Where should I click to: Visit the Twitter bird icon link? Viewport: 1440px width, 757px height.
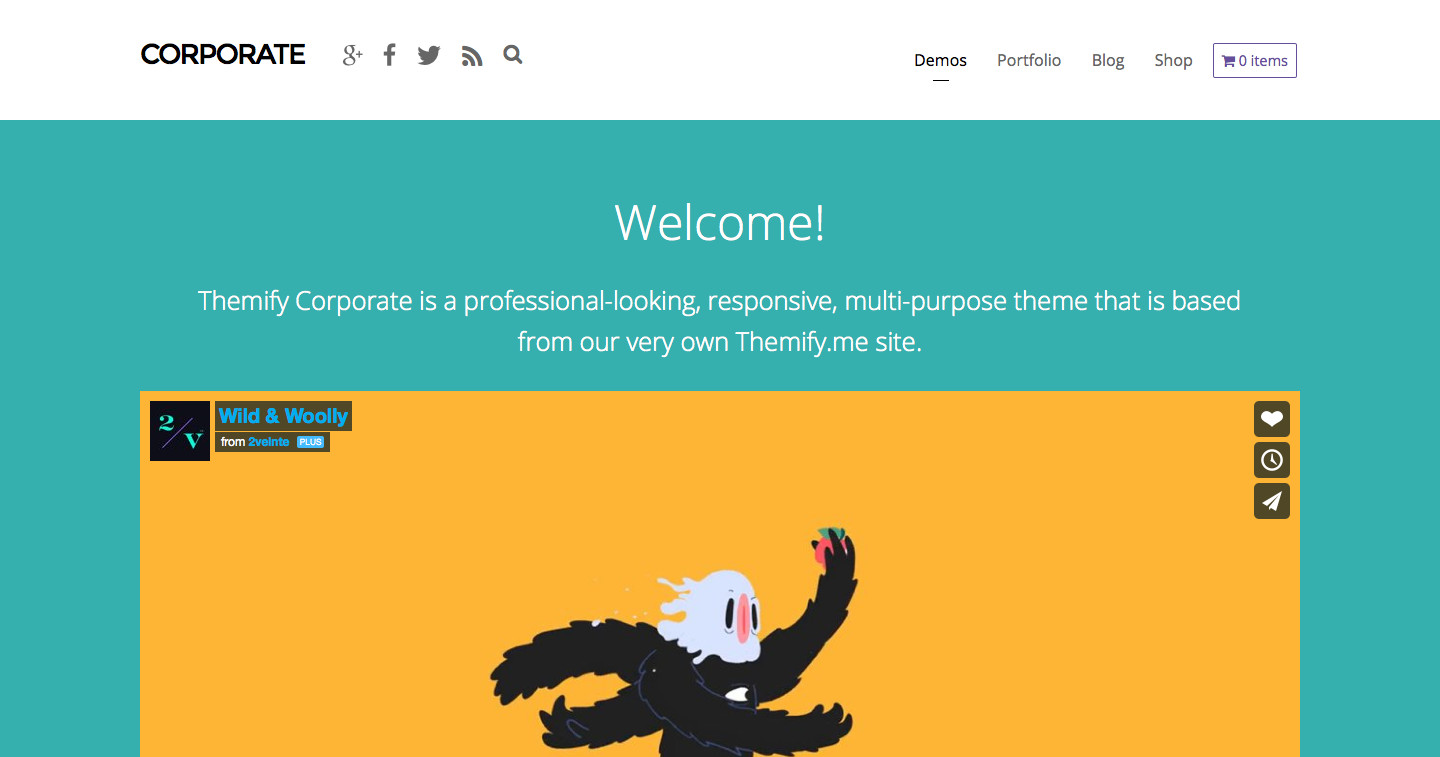[429, 56]
